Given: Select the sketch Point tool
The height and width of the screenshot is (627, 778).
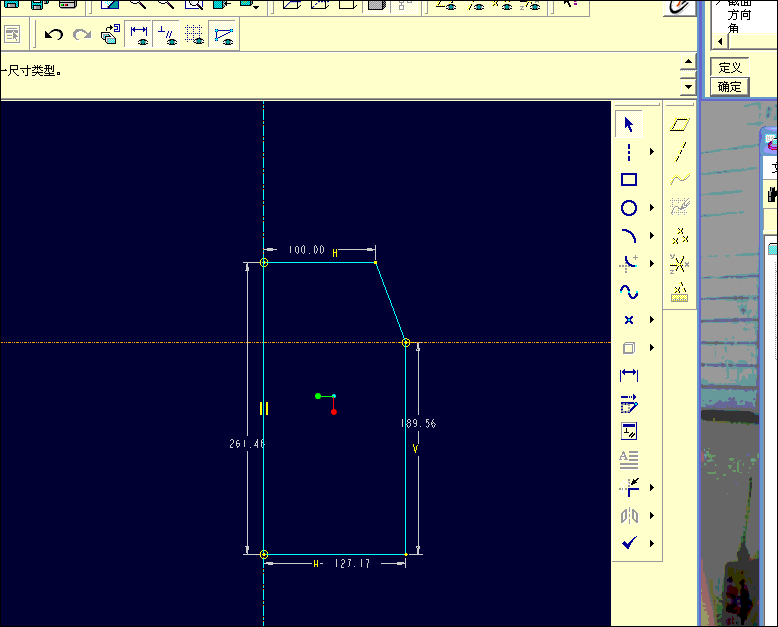Looking at the screenshot, I should click(629, 320).
